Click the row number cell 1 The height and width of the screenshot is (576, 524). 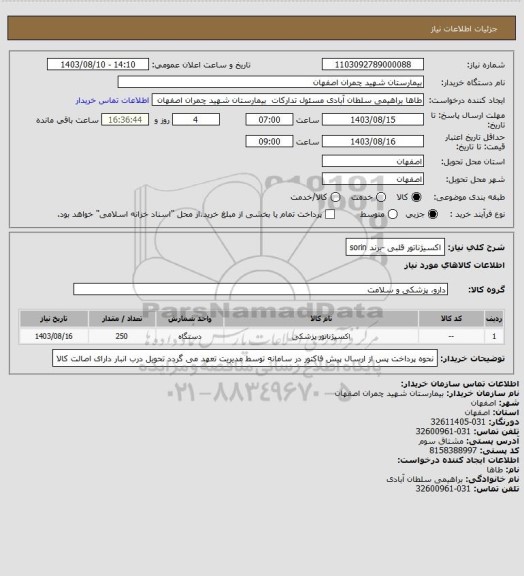point(494,336)
